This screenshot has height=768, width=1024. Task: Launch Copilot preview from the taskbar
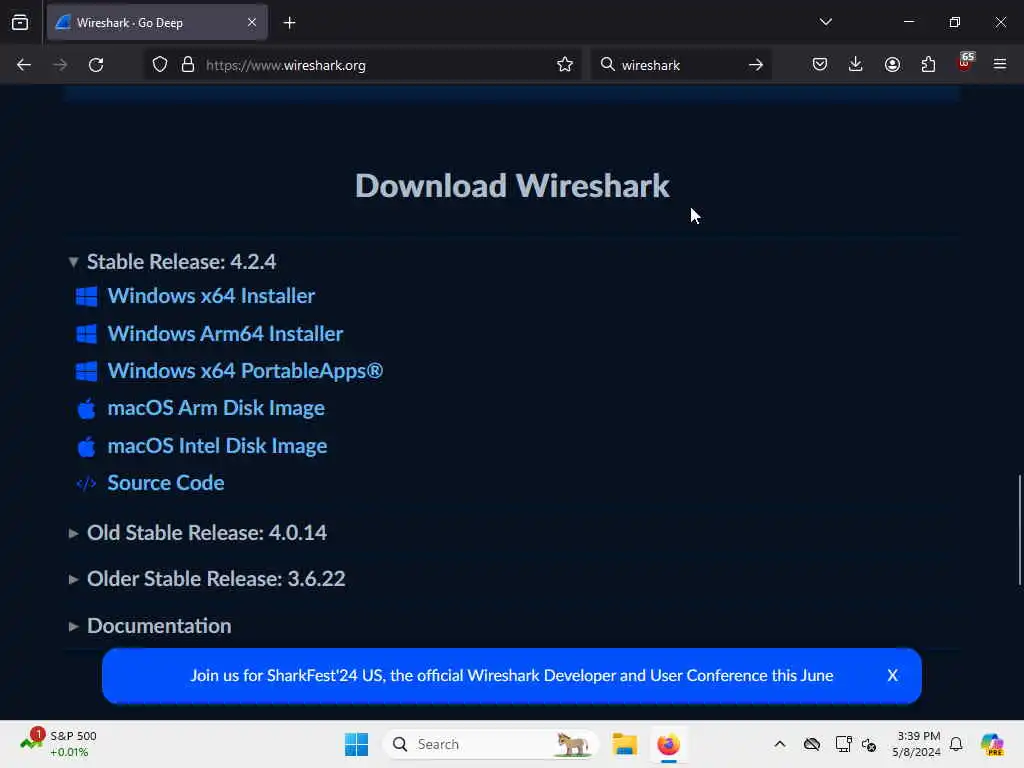tap(992, 744)
